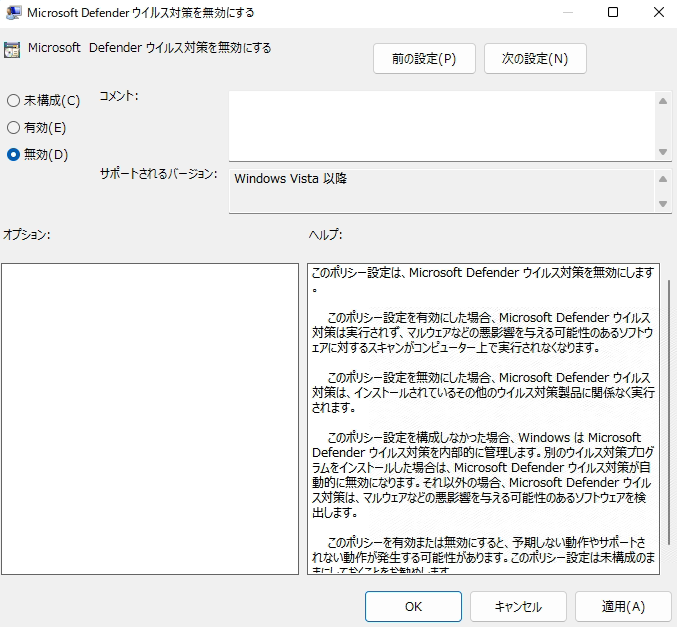The height and width of the screenshot is (627, 677).
Task: Apply changes with 適用(A) button
Action: (x=622, y=606)
